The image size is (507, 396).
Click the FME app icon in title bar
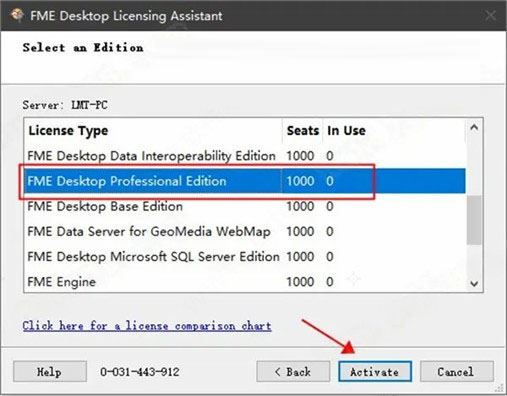(17, 15)
